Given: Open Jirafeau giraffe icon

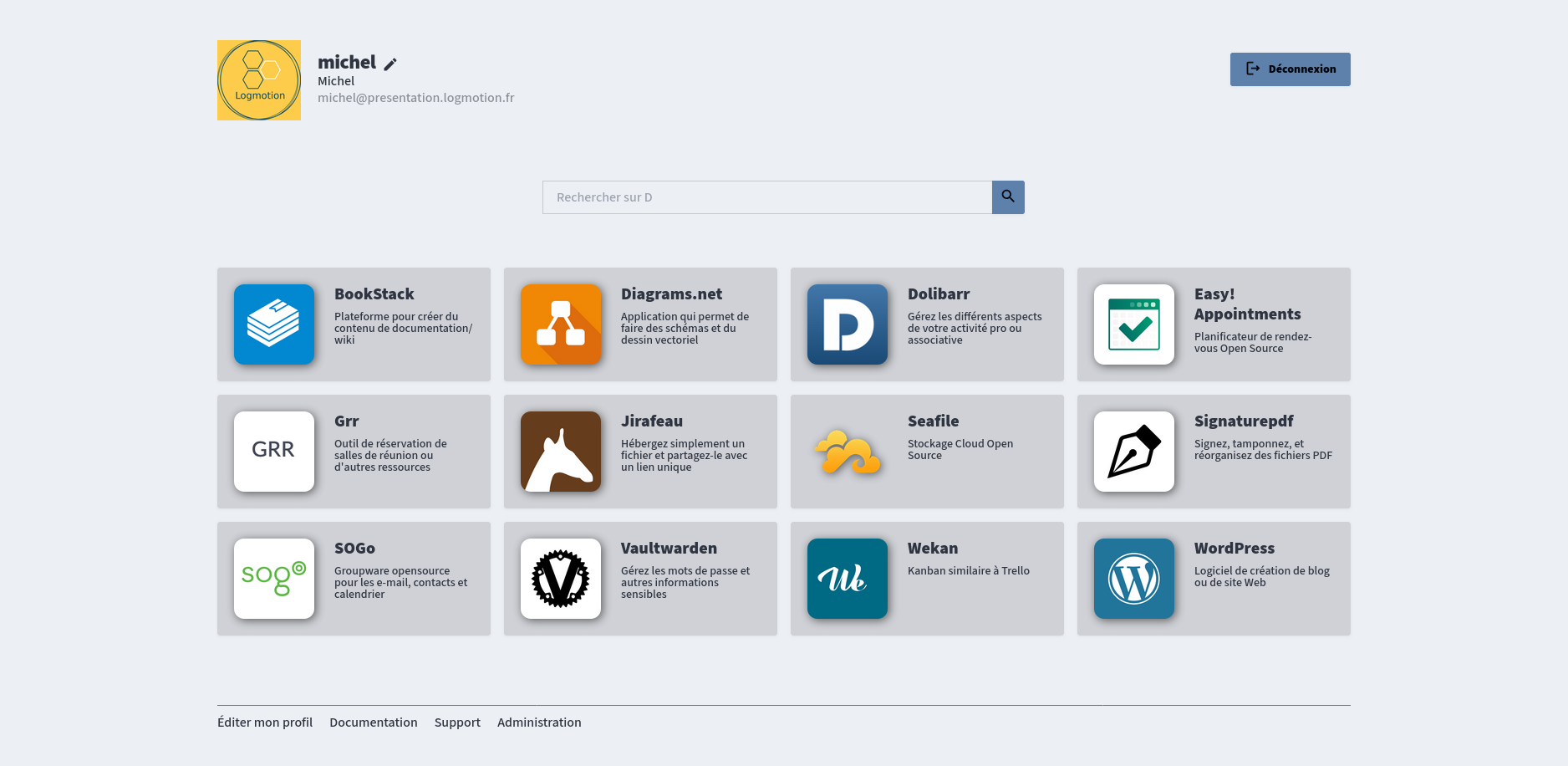Looking at the screenshot, I should [561, 452].
